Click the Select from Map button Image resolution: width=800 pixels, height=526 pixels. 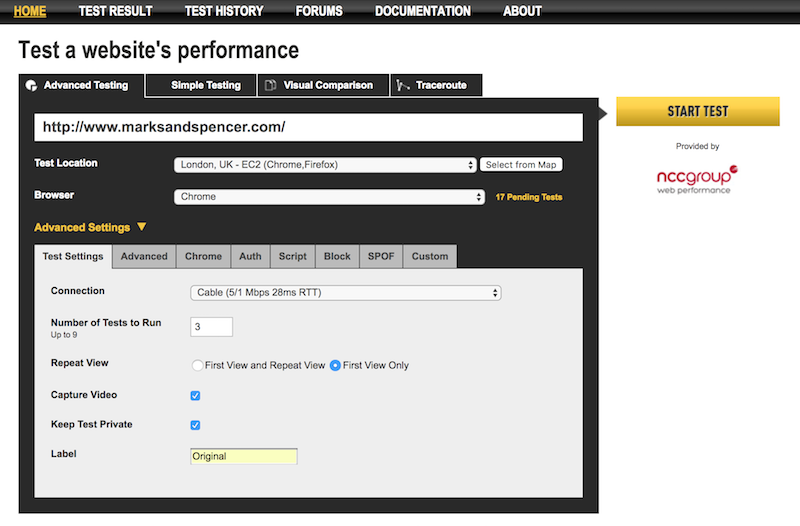click(521, 165)
